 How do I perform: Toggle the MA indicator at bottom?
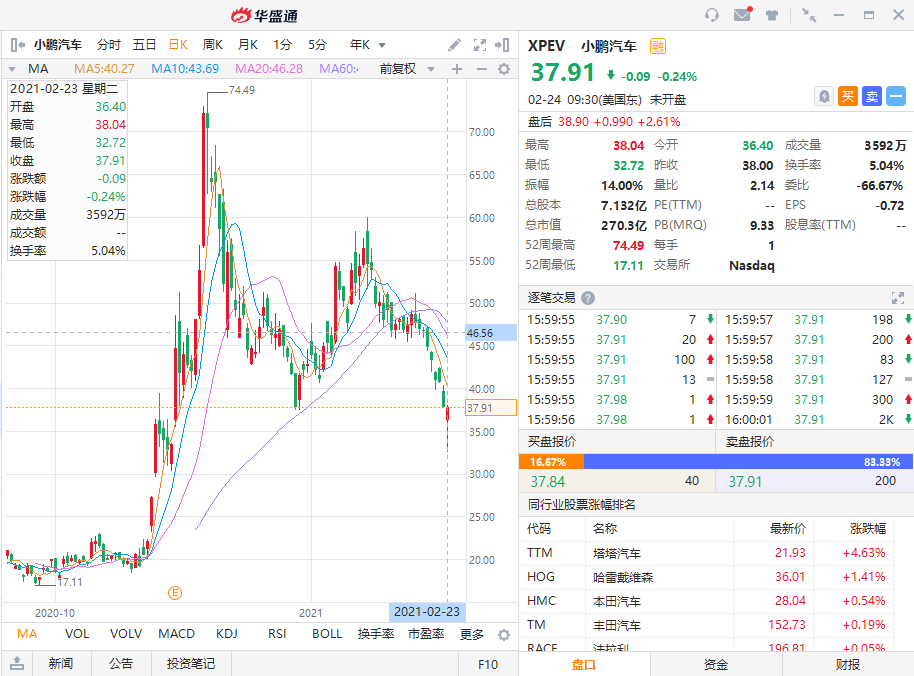point(27,633)
